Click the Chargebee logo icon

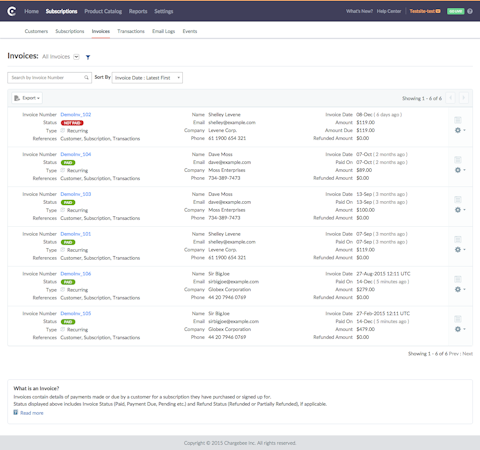point(12,11)
